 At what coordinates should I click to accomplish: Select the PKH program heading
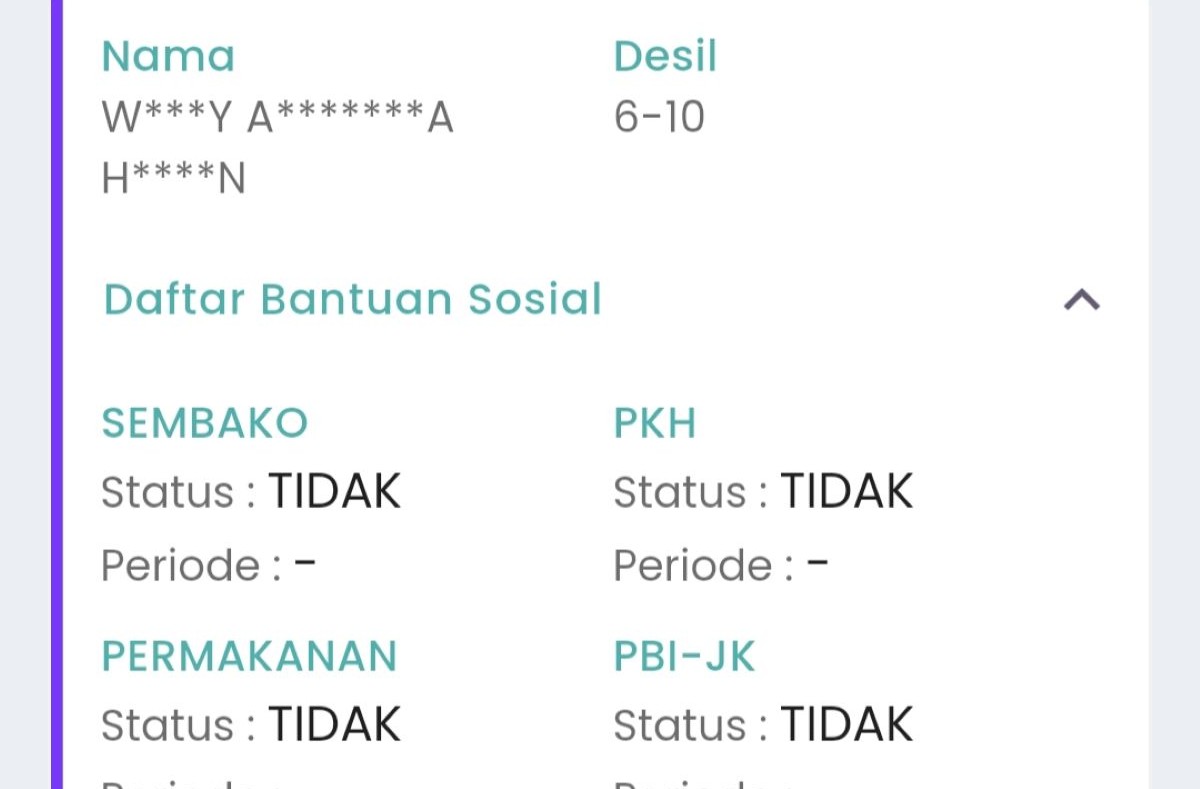coord(655,422)
